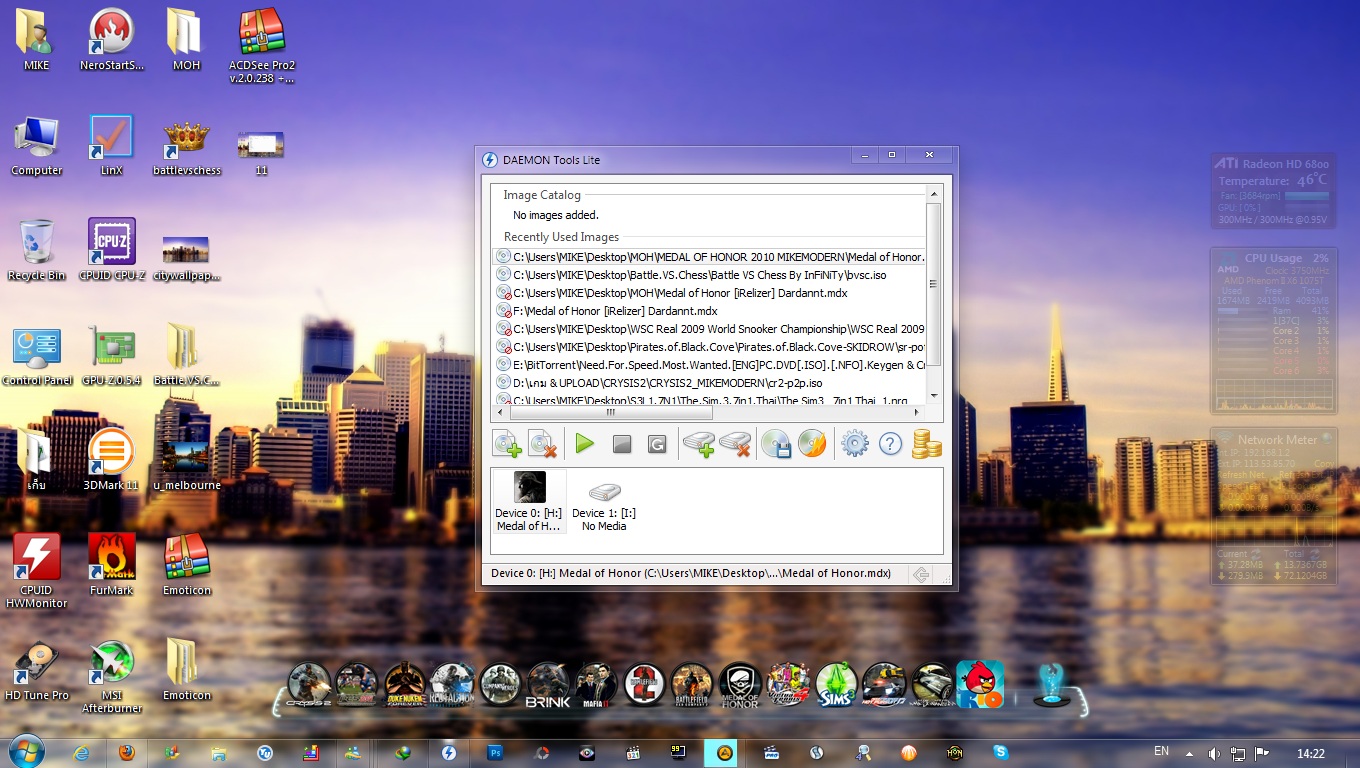Add a virtual drive with the drive-plus icon
This screenshot has width=1360, height=768.
click(x=698, y=443)
